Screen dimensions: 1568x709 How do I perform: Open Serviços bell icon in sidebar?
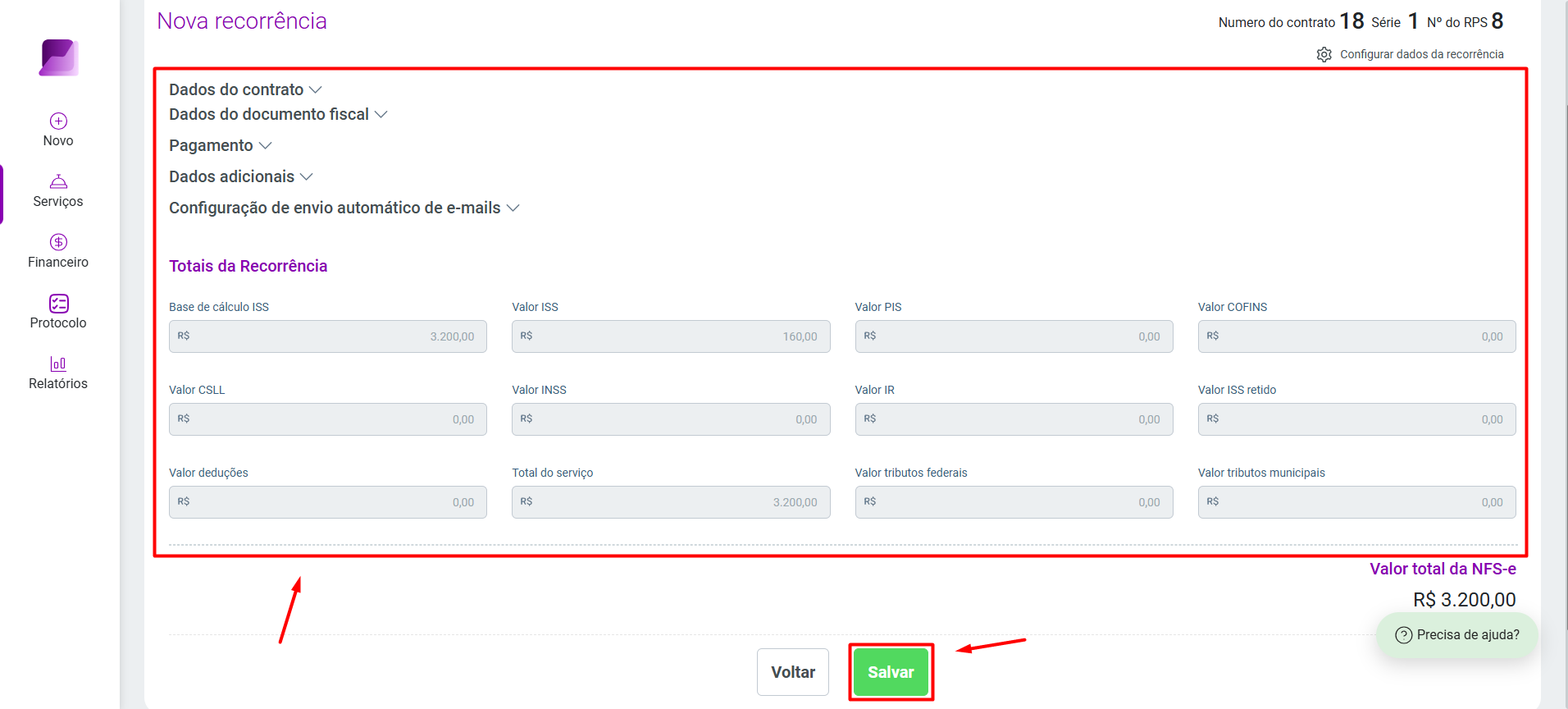click(58, 181)
